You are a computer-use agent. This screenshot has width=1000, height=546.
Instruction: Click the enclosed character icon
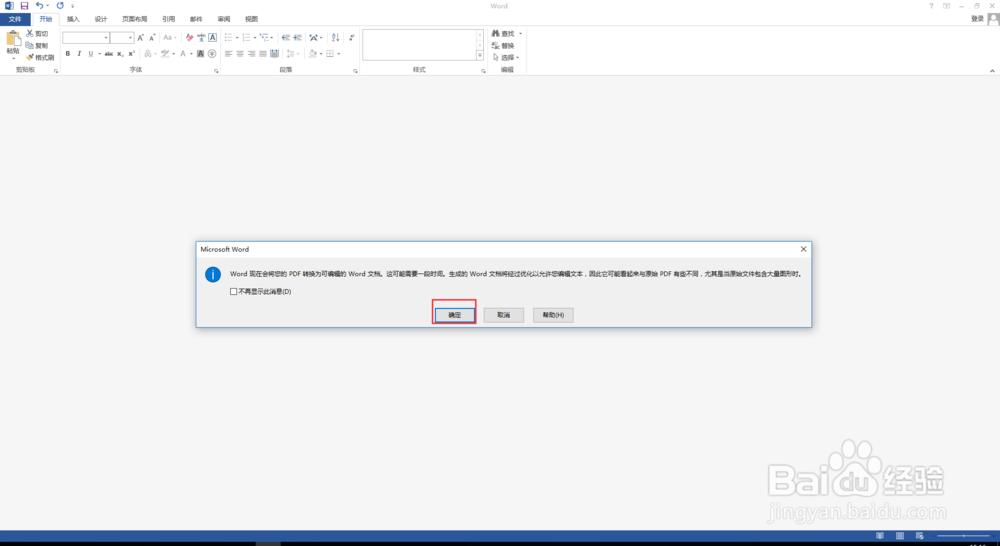click(x=212, y=54)
